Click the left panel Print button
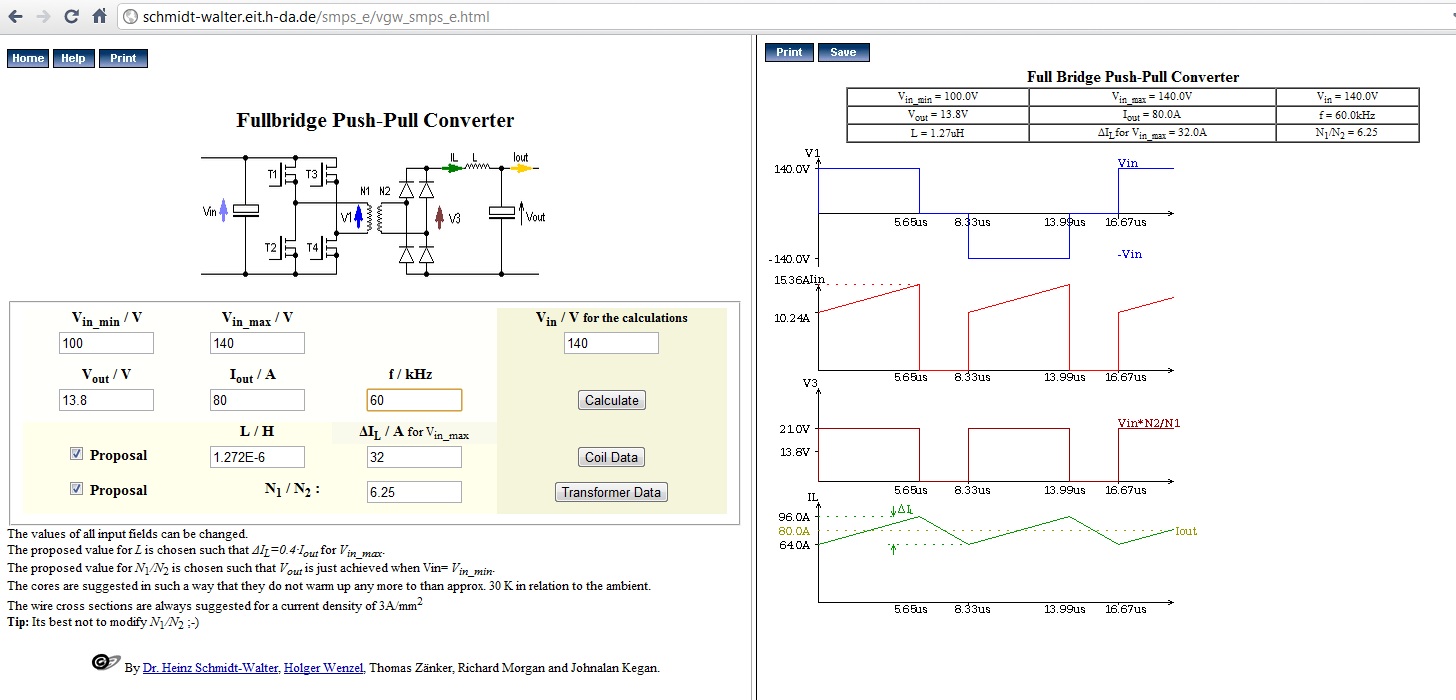 coord(123,58)
